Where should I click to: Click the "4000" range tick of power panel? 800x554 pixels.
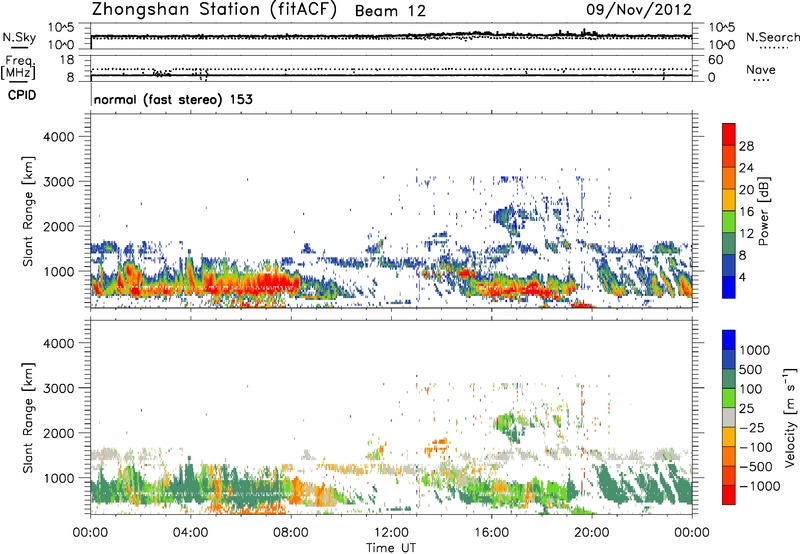[59, 137]
